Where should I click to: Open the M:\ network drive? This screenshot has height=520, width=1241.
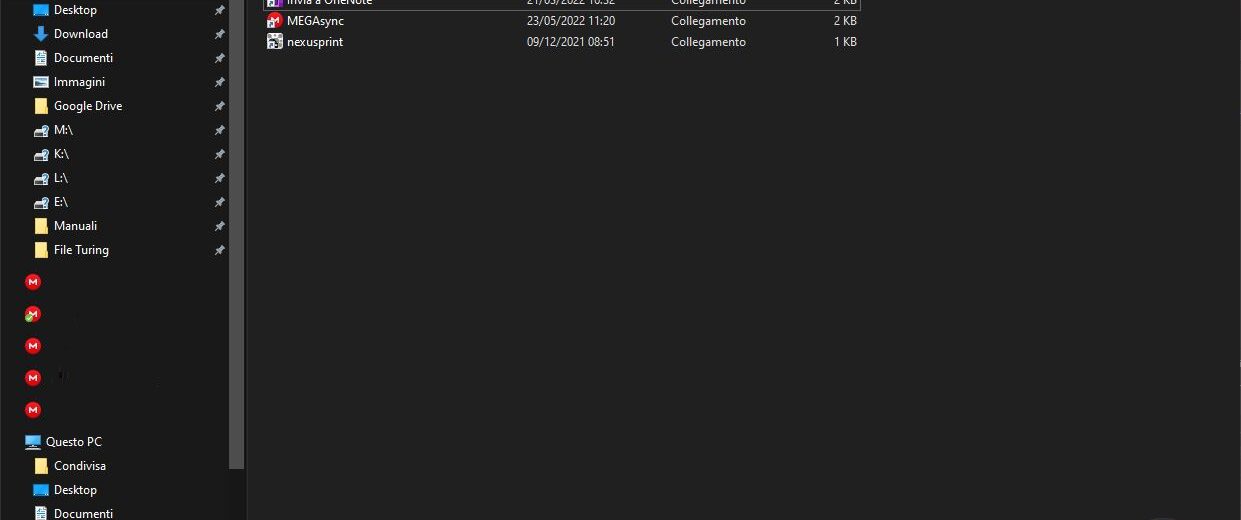click(x=63, y=130)
